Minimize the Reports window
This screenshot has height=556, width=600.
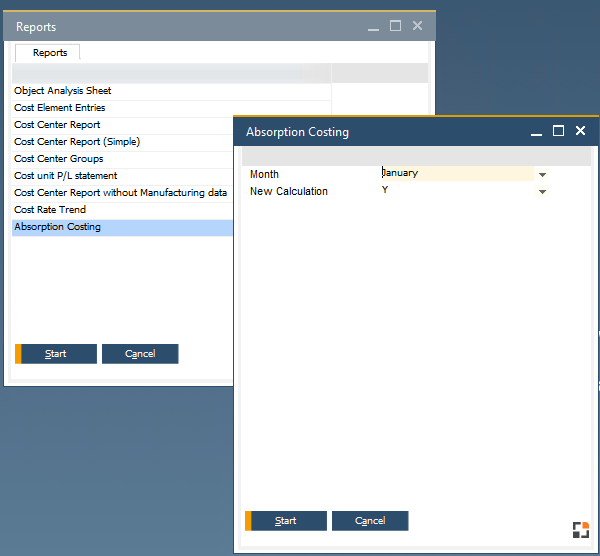[374, 26]
